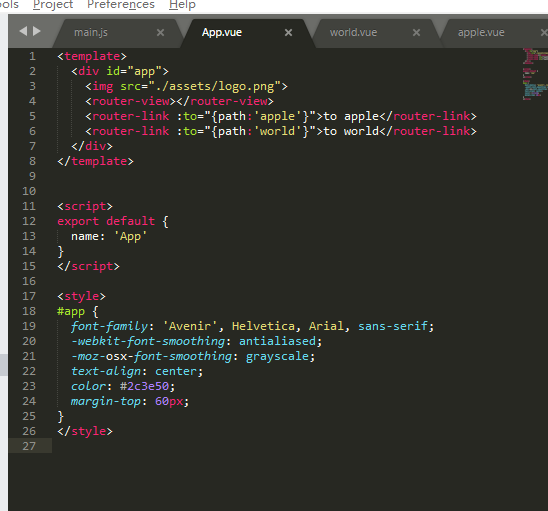The image size is (548, 511).
Task: Click the './assets/logo.png' src value
Action: pyautogui.click(x=215, y=86)
